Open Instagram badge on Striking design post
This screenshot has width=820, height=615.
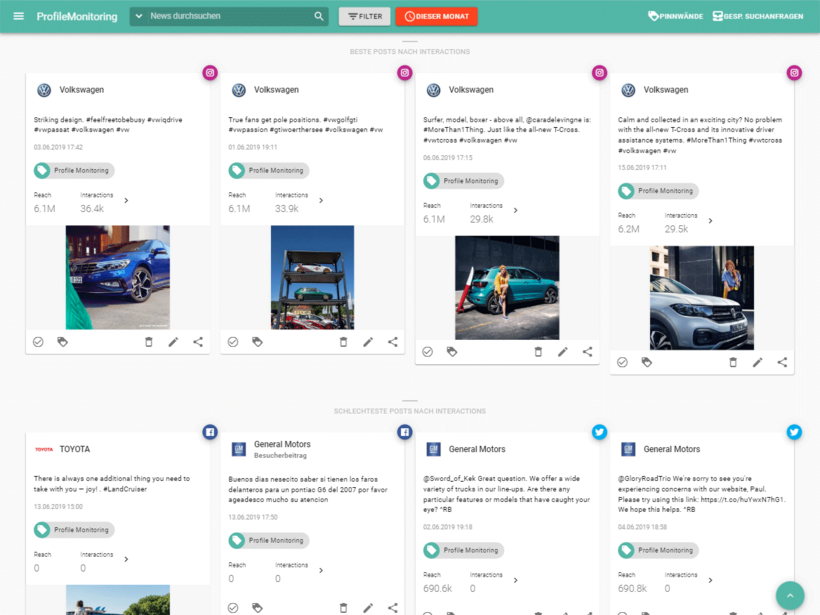point(210,73)
